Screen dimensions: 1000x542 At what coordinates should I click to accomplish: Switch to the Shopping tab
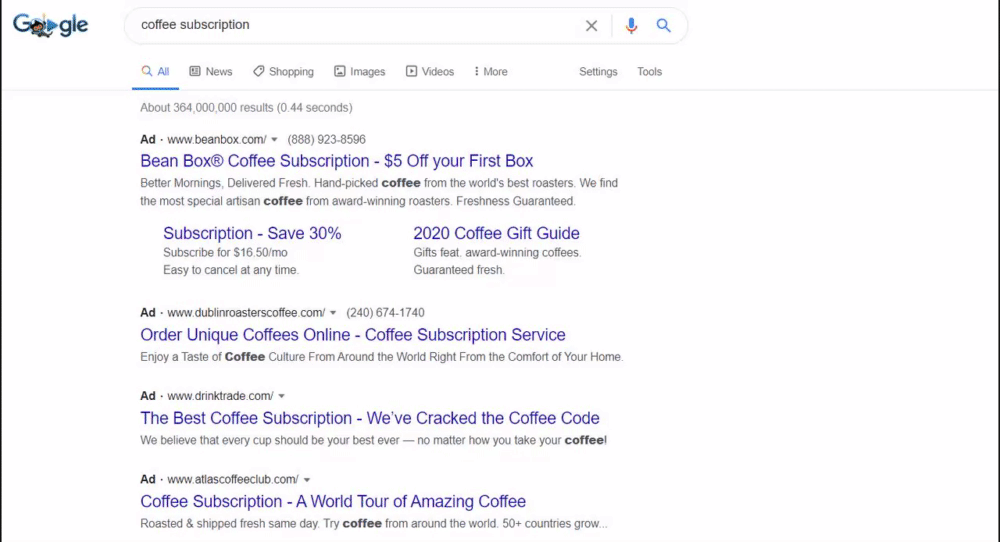[x=283, y=71]
